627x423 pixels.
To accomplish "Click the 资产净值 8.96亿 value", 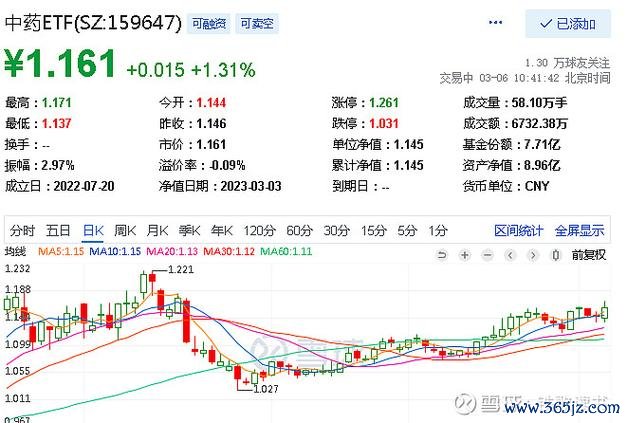I will (542, 166).
